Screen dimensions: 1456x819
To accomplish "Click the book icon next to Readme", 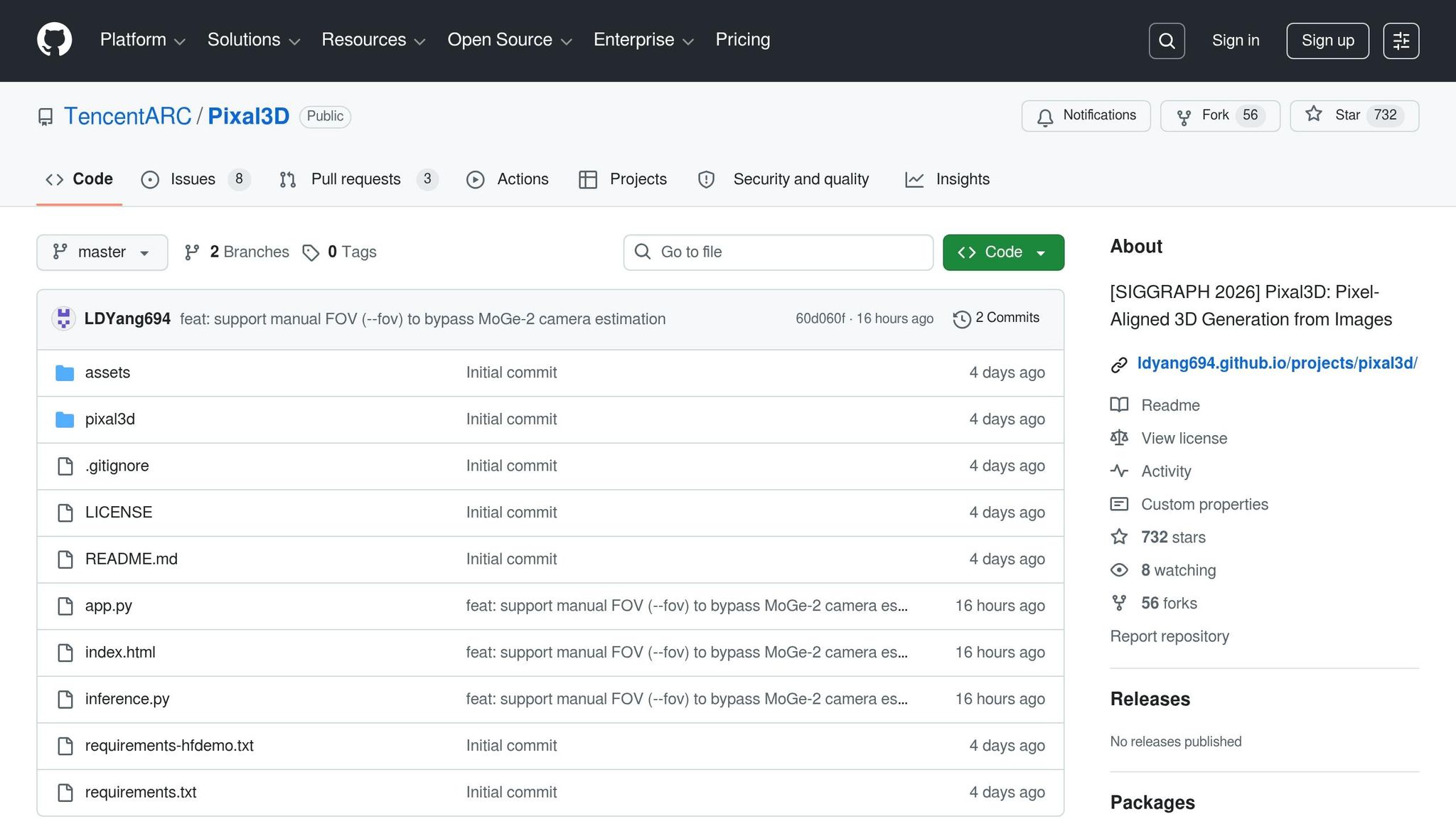I will click(x=1119, y=405).
